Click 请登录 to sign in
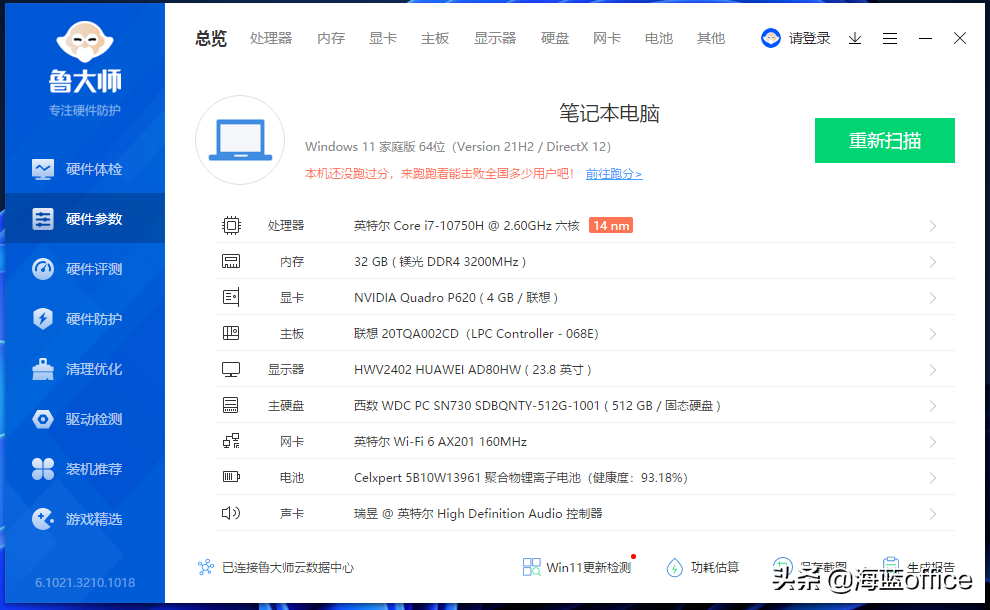Screen dimensions: 990x610 coord(809,39)
